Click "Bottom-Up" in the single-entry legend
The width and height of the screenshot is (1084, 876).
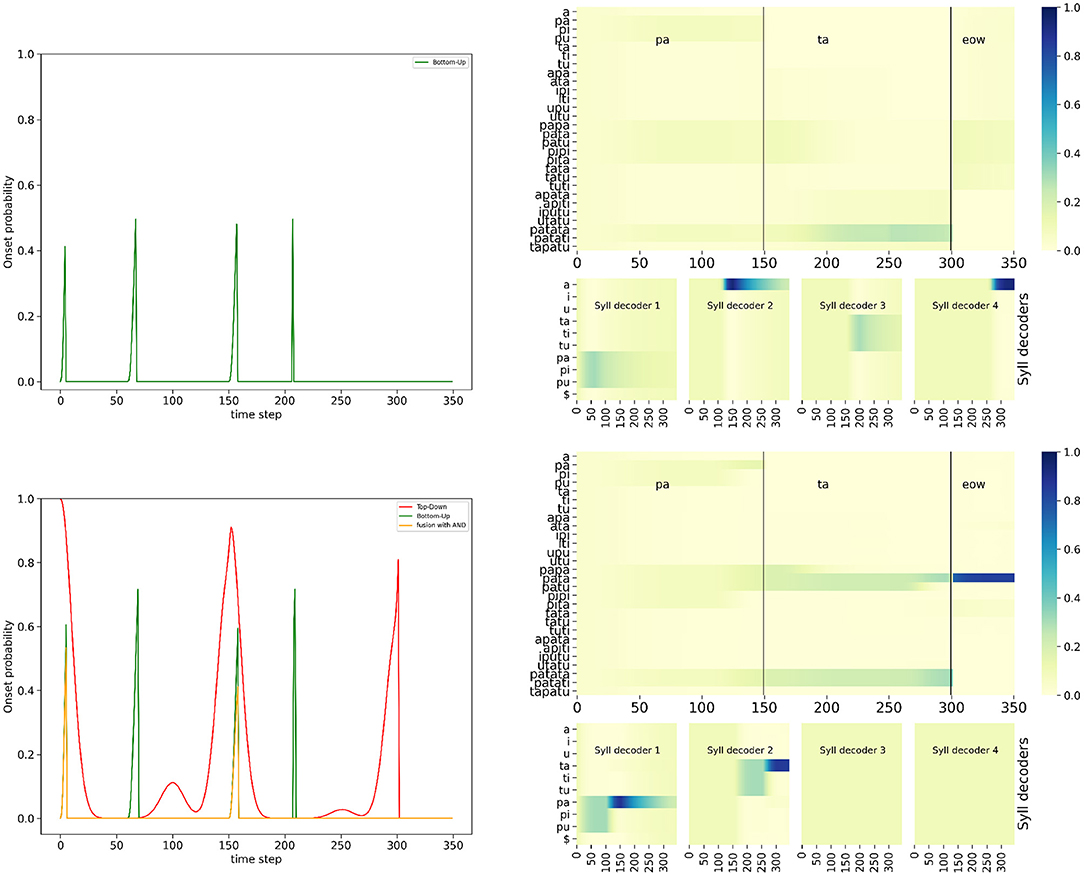click(x=449, y=62)
